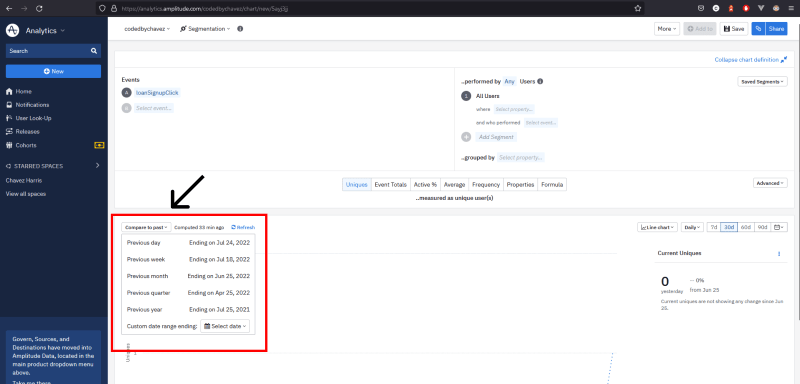Click the search magnifier icon in sidebar
800x384 pixels.
(94, 51)
